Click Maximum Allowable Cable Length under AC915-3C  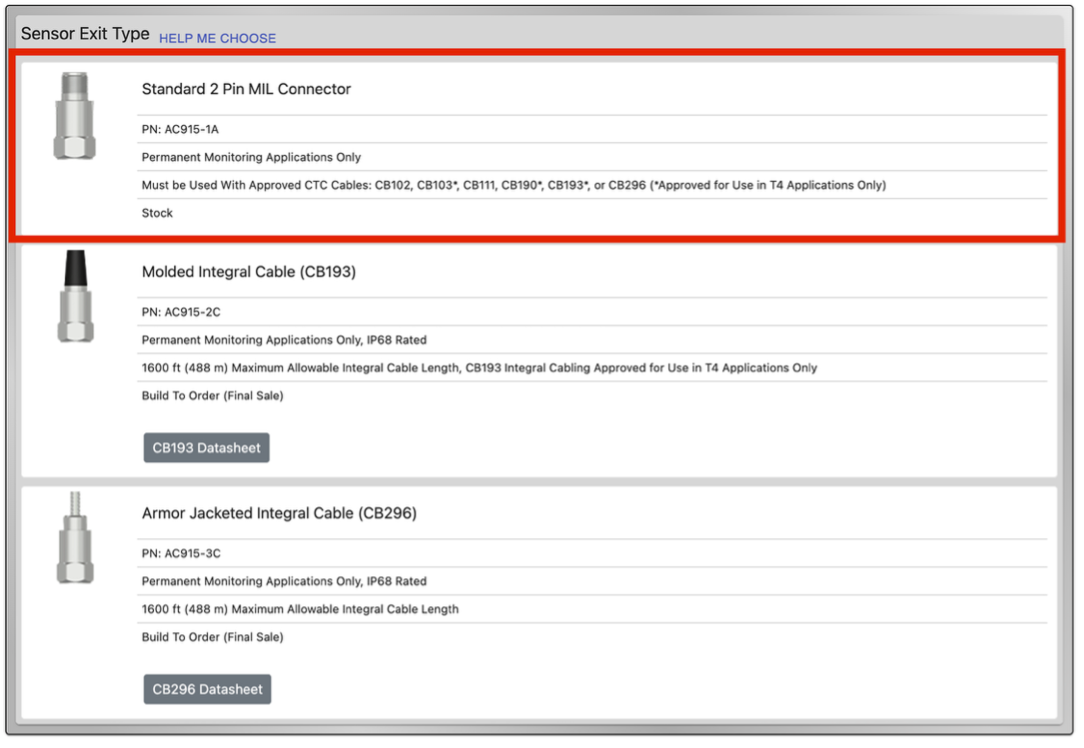(x=300, y=609)
